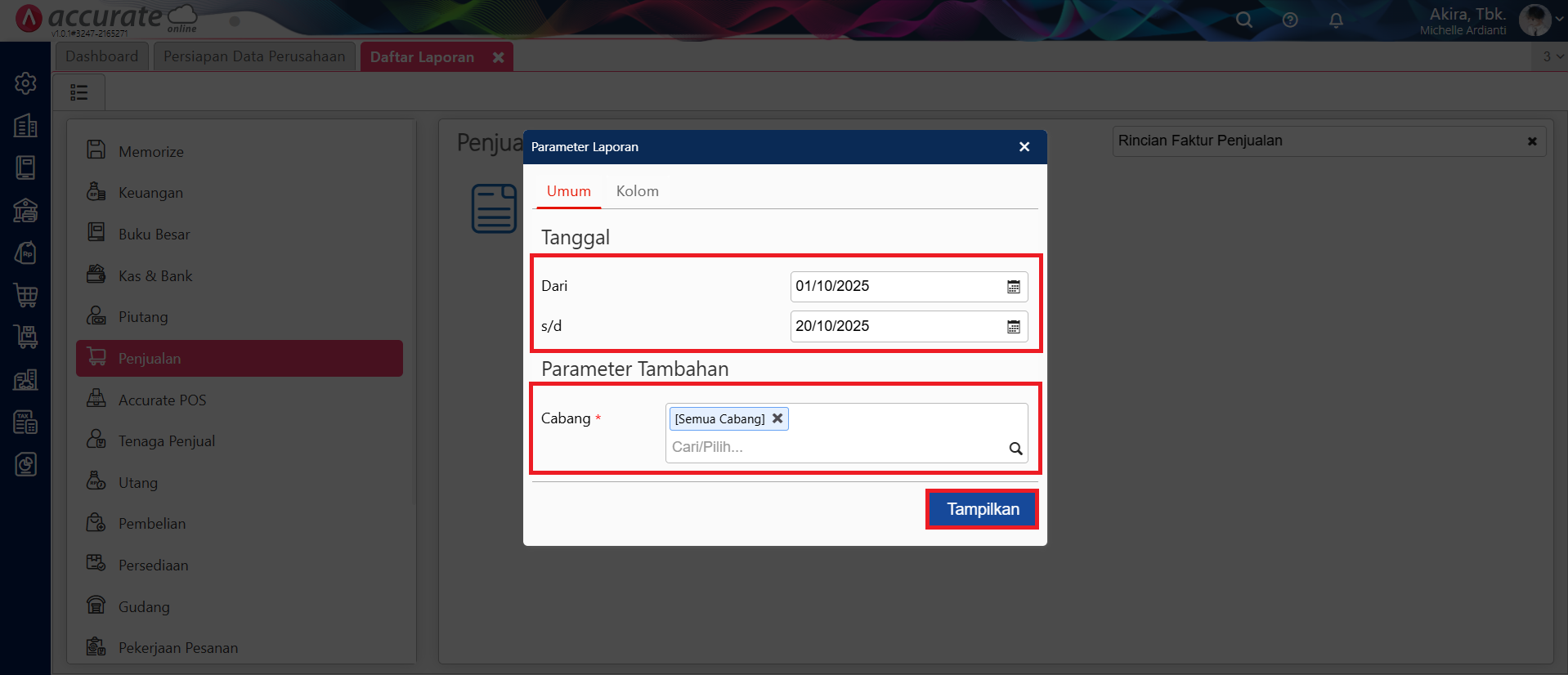
Task: Expand the user profile dropdown arrow
Action: [1560, 20]
